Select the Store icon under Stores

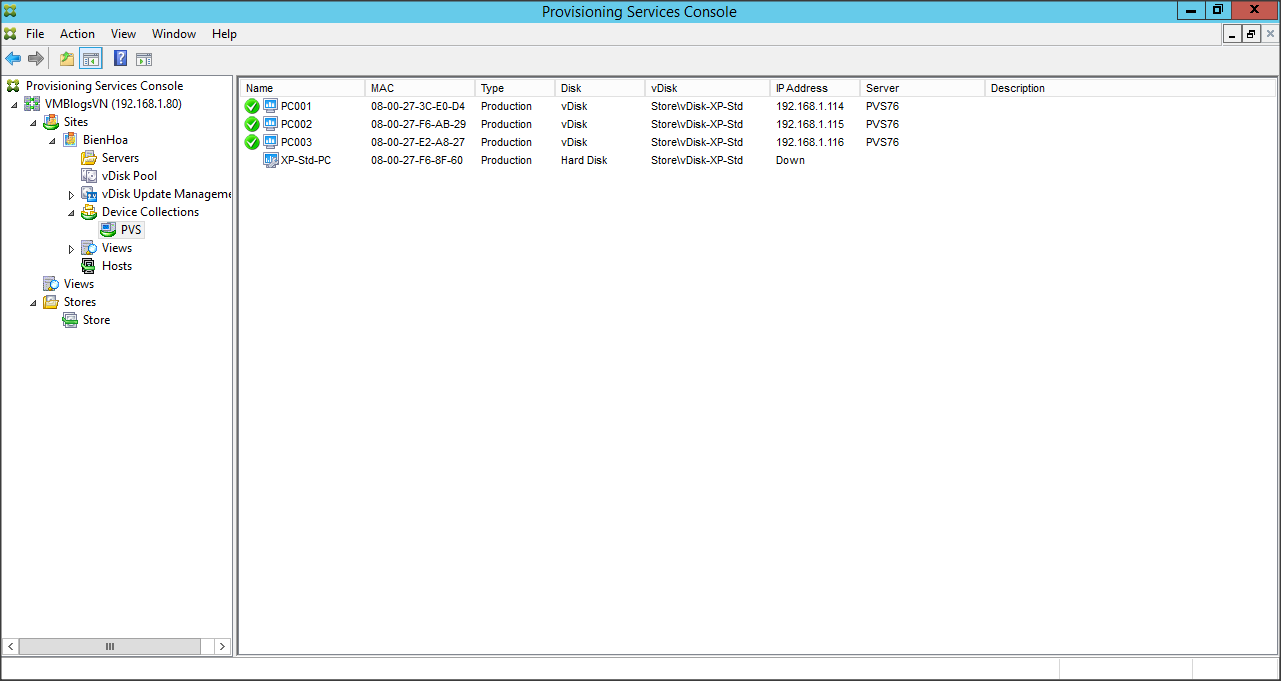[70, 320]
